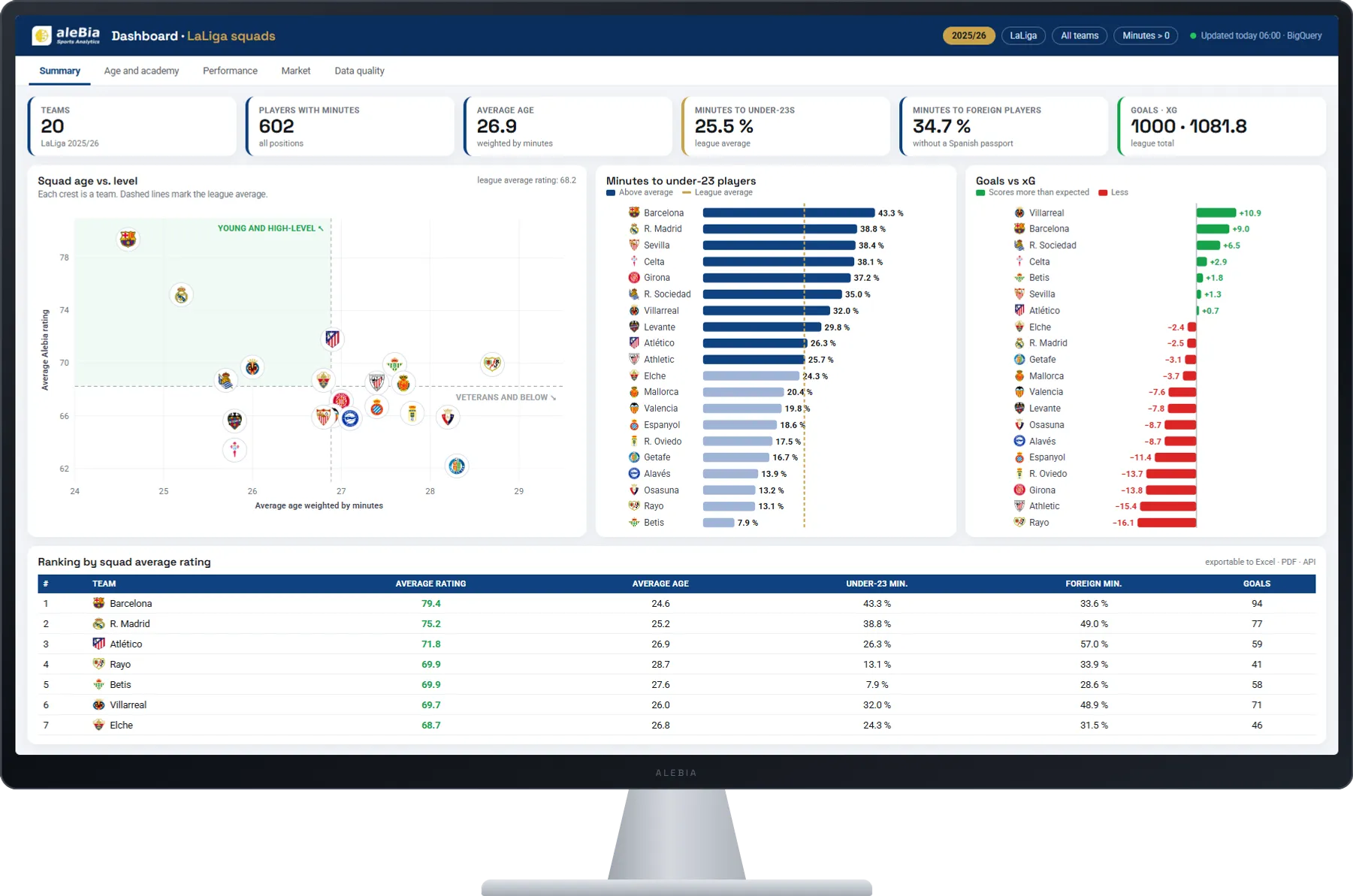The height and width of the screenshot is (896, 1353).
Task: Click Betis's 7.9 % under-23 bar
Action: point(719,523)
